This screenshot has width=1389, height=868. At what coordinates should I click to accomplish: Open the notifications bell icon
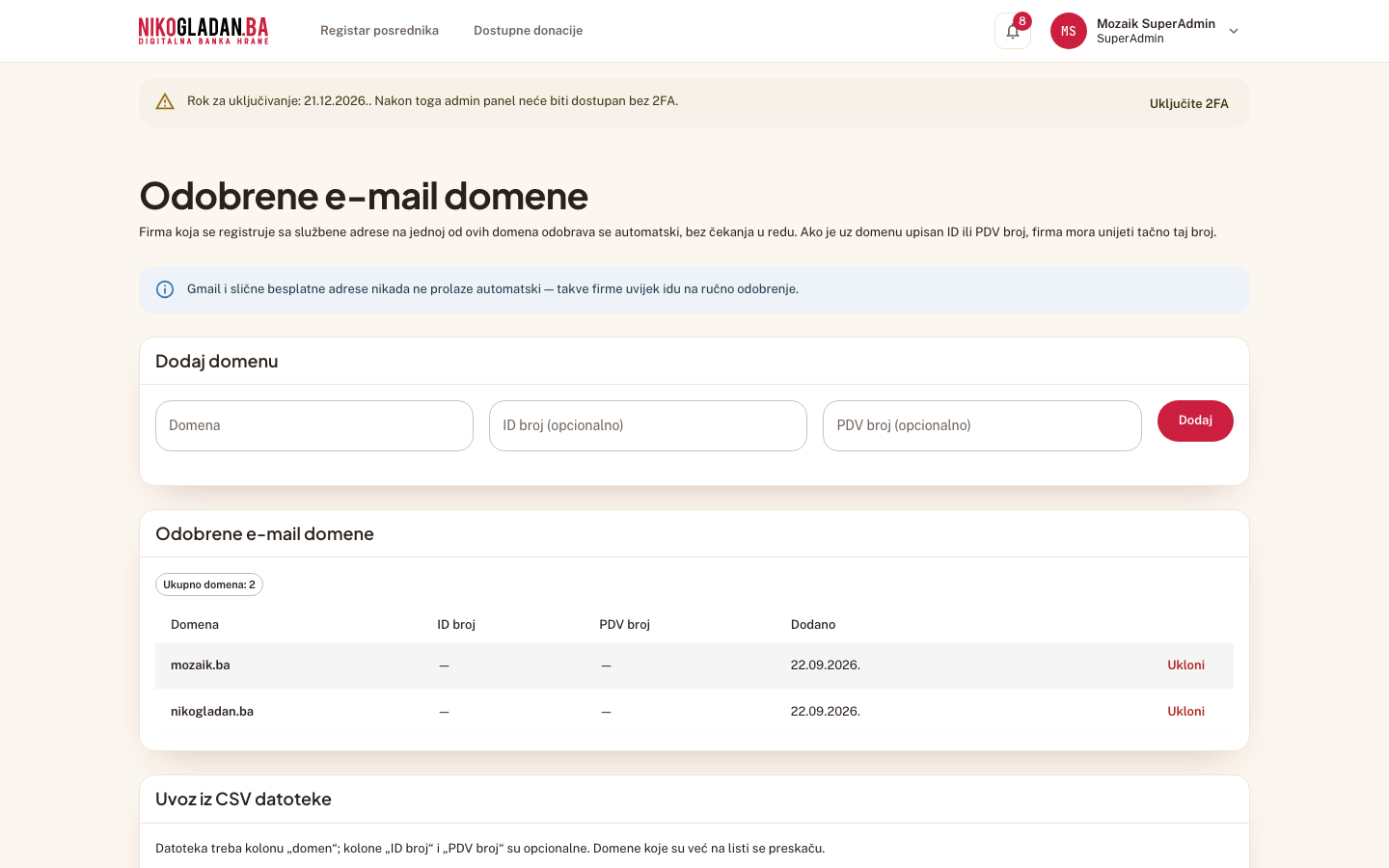(x=1012, y=31)
